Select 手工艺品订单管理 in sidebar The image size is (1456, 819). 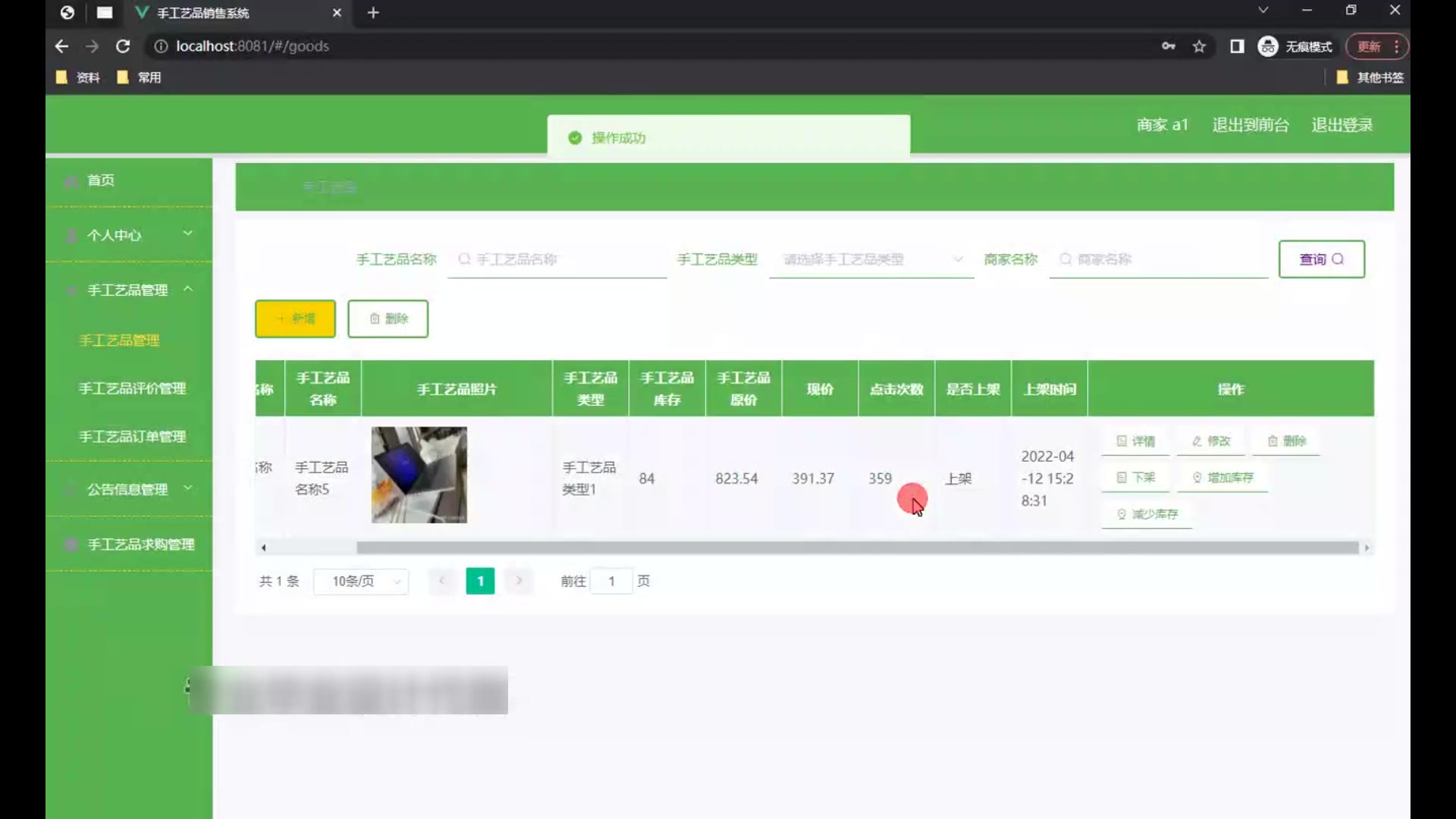pos(132,437)
